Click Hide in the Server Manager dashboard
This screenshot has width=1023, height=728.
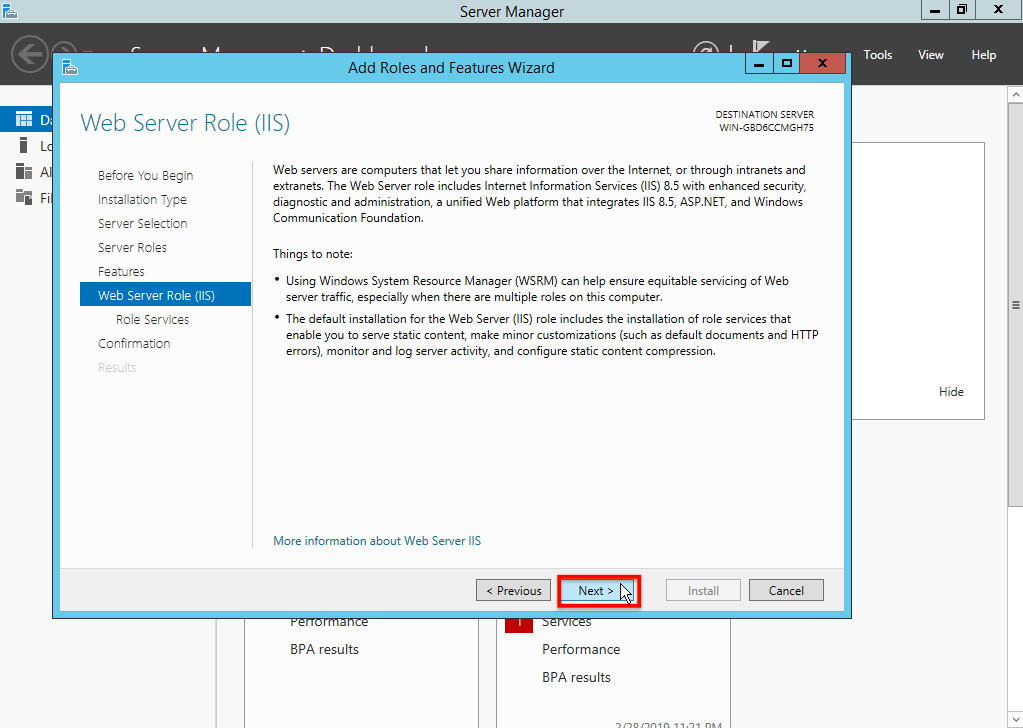[951, 391]
